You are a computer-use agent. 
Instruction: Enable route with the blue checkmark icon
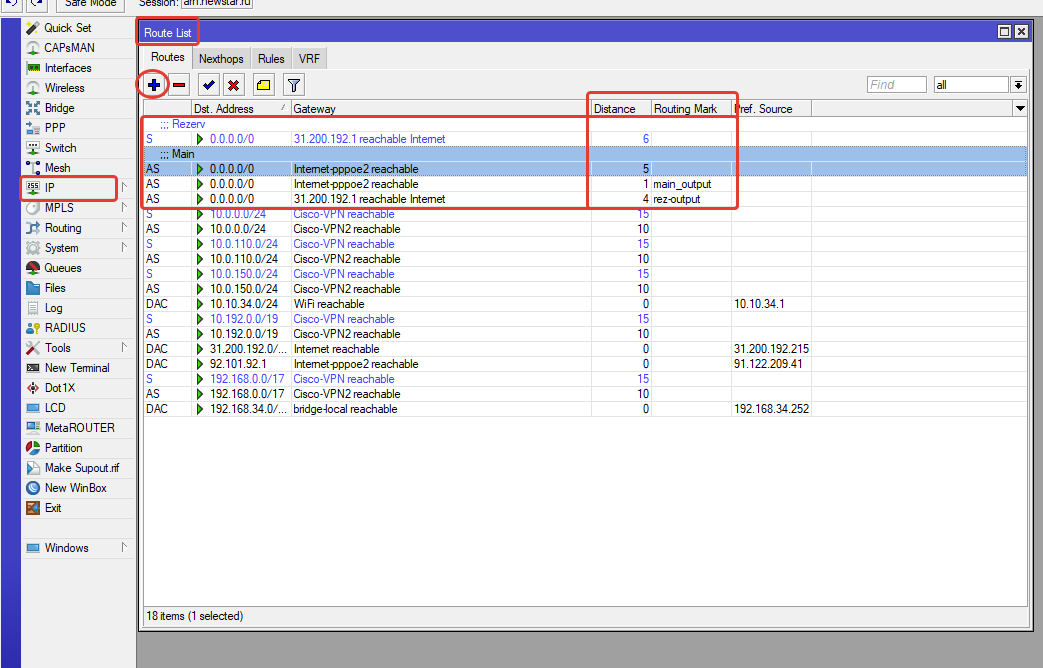pos(208,85)
